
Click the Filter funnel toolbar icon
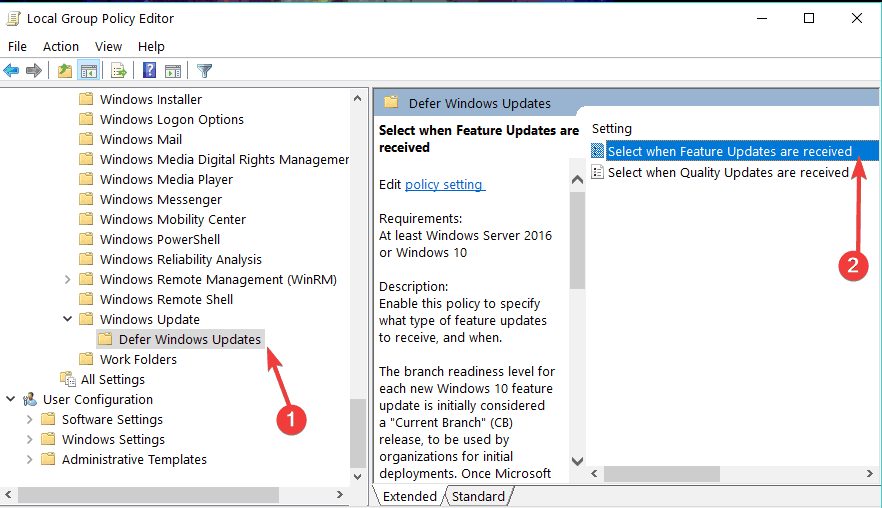click(204, 70)
